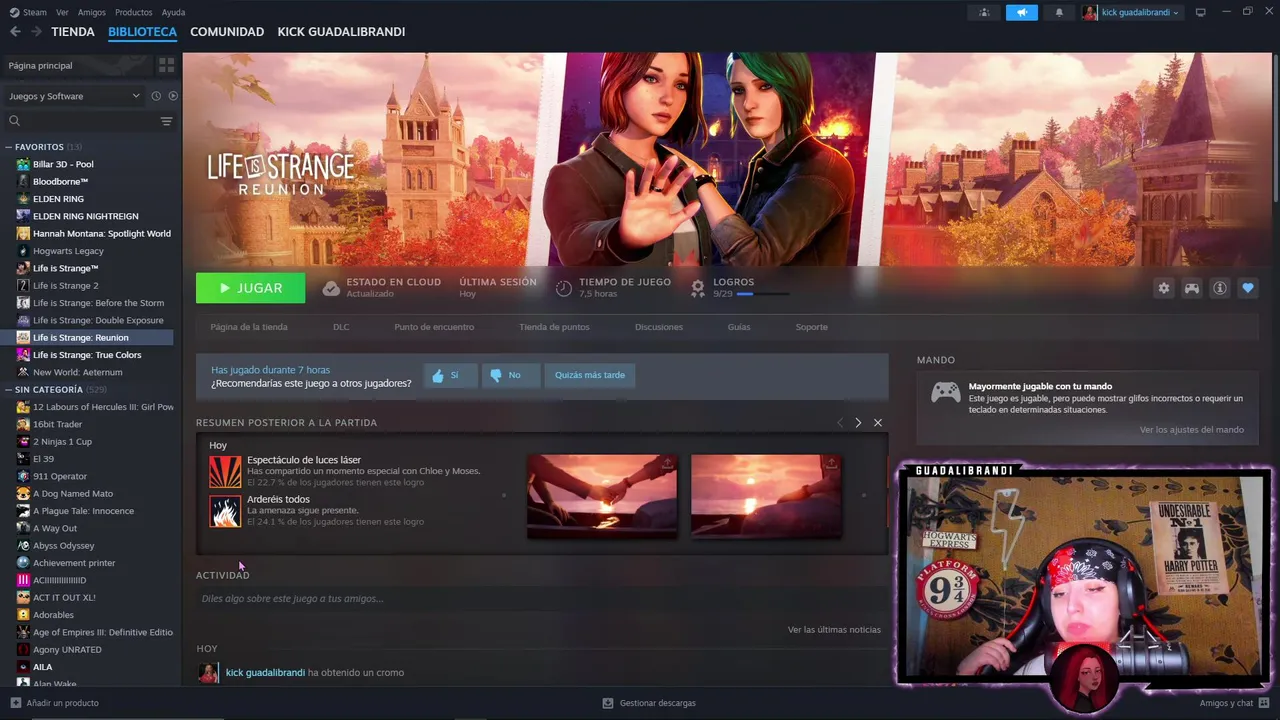
Task: Open Punto de encuentro link
Action: click(434, 327)
